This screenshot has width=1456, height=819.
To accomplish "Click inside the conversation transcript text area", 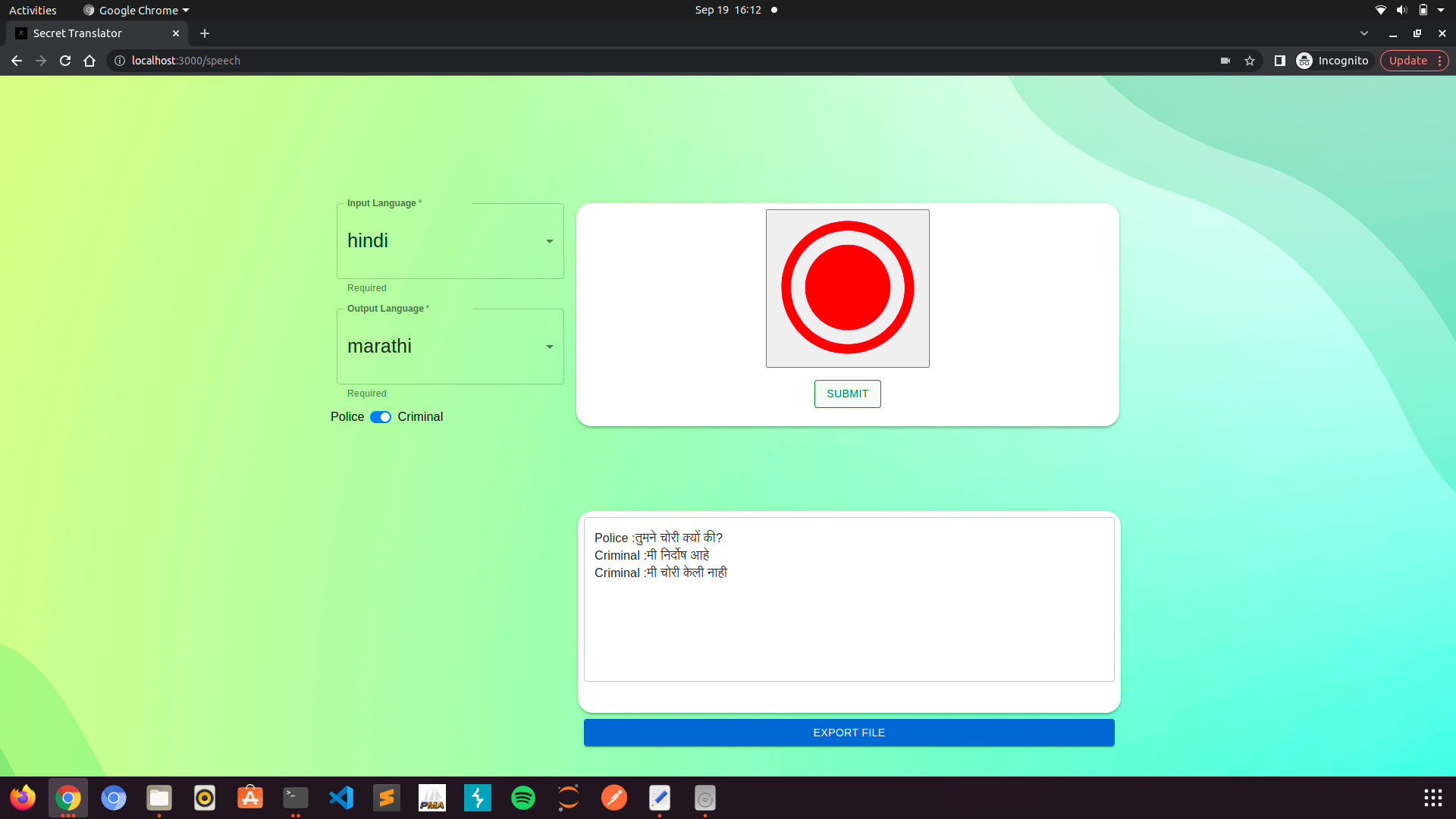I will click(x=849, y=599).
